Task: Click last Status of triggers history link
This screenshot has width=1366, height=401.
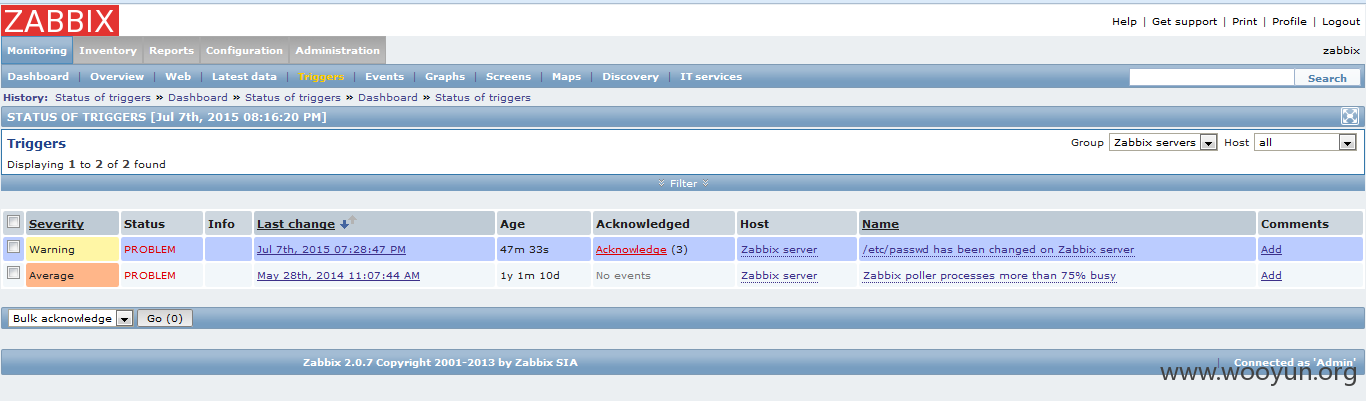Action: (483, 97)
